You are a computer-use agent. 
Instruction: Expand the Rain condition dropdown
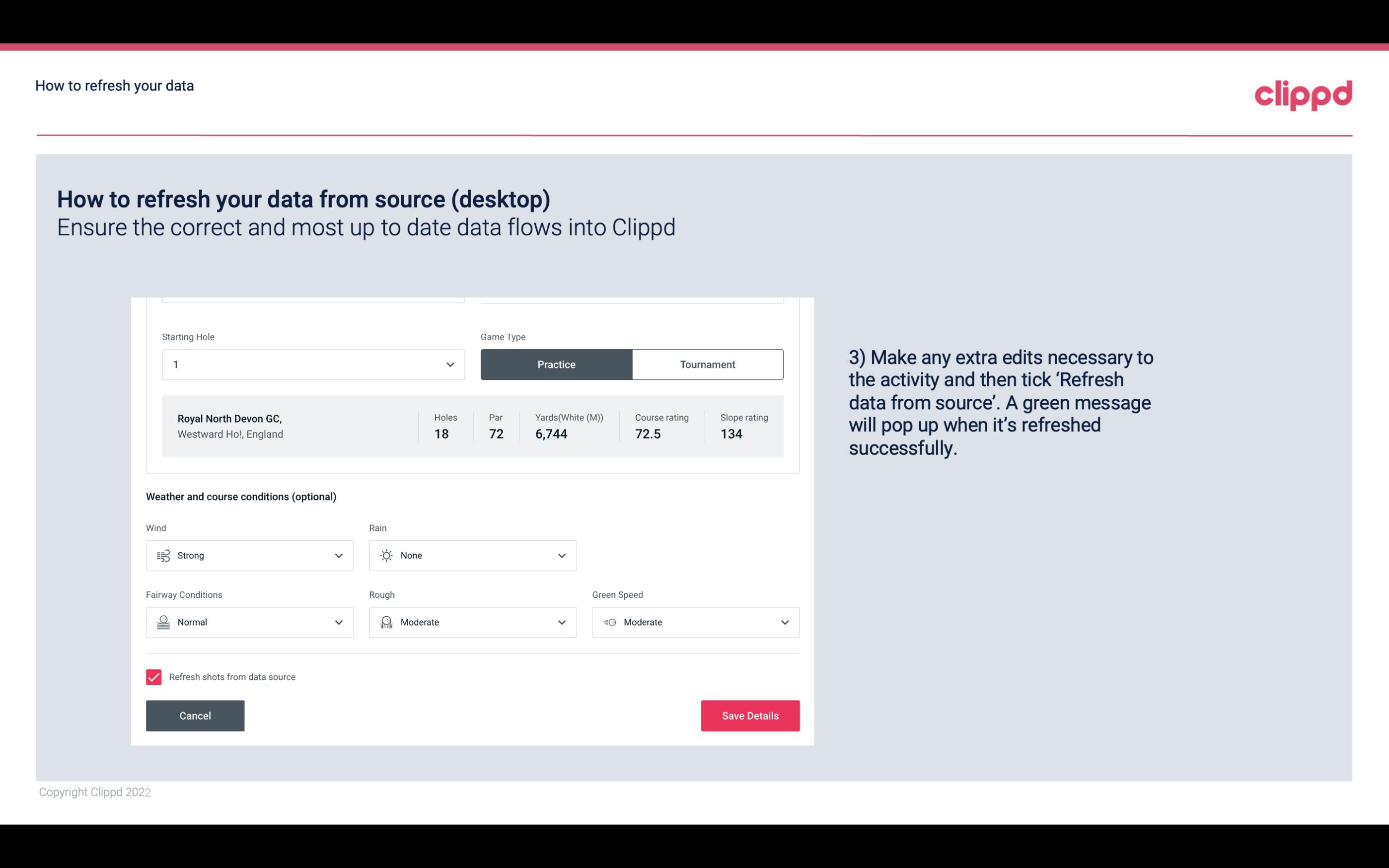pos(561,555)
